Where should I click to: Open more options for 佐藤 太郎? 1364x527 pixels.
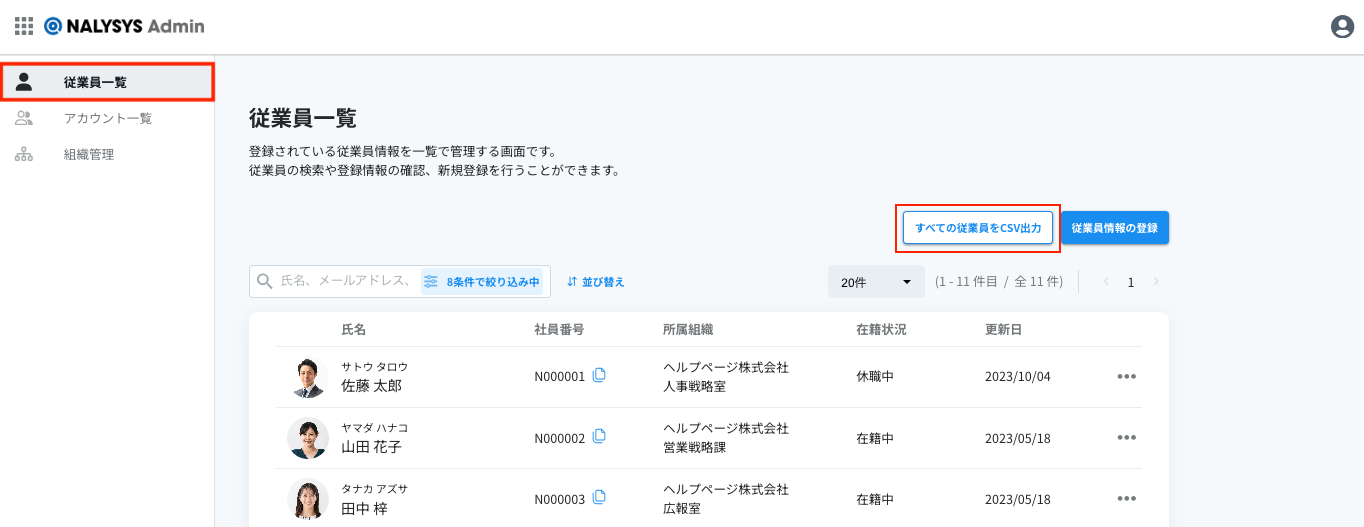(x=1127, y=377)
